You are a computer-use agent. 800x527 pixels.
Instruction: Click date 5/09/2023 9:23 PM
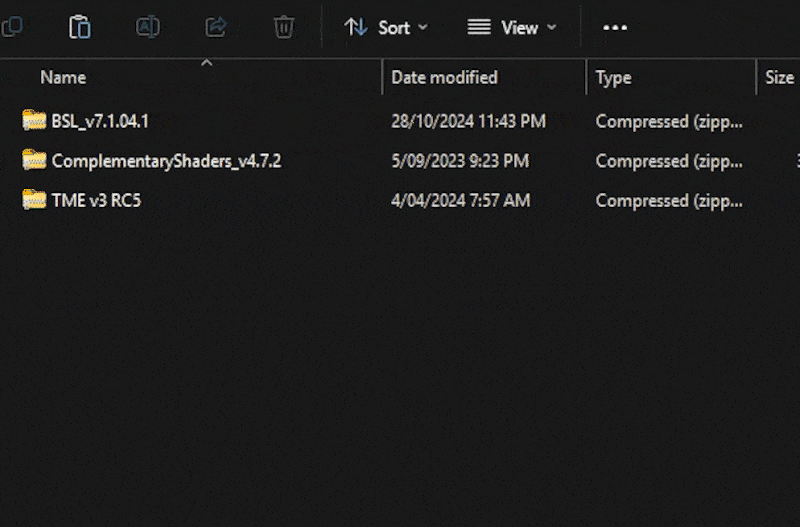click(x=460, y=161)
